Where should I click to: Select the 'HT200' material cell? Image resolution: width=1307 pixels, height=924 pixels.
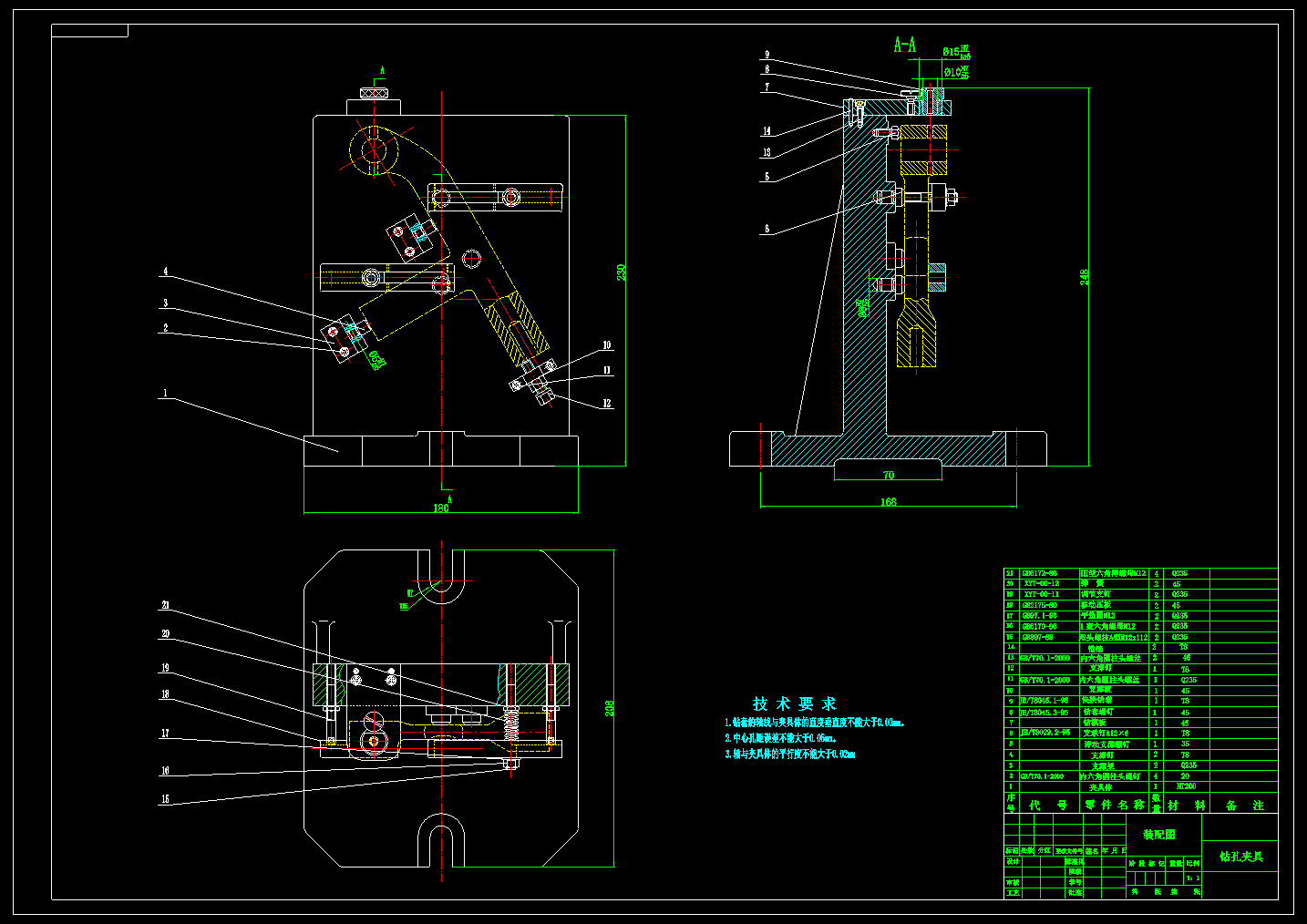(x=1187, y=785)
